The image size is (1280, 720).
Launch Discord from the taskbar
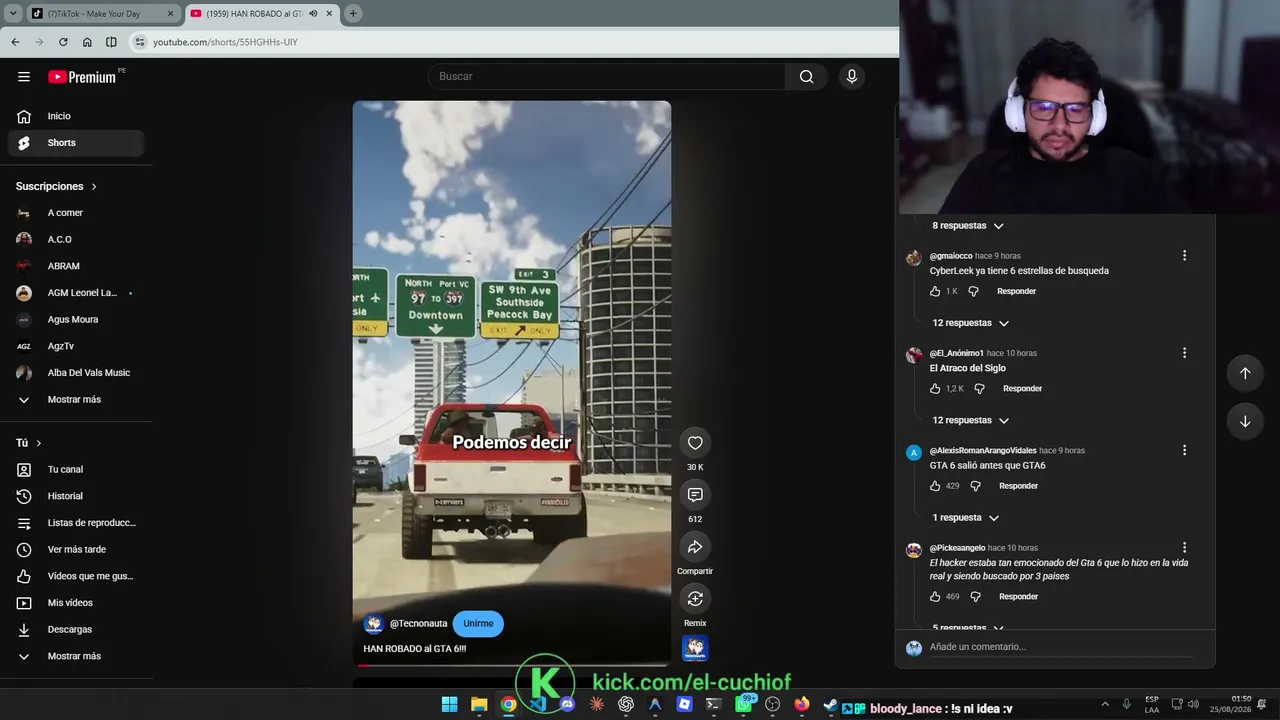[x=567, y=705]
